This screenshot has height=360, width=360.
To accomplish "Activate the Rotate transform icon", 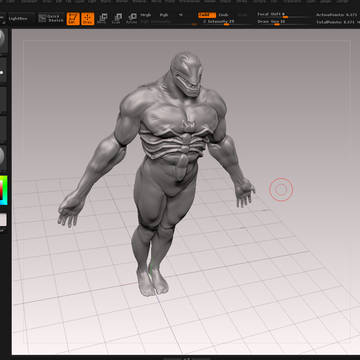I will [x=132, y=19].
